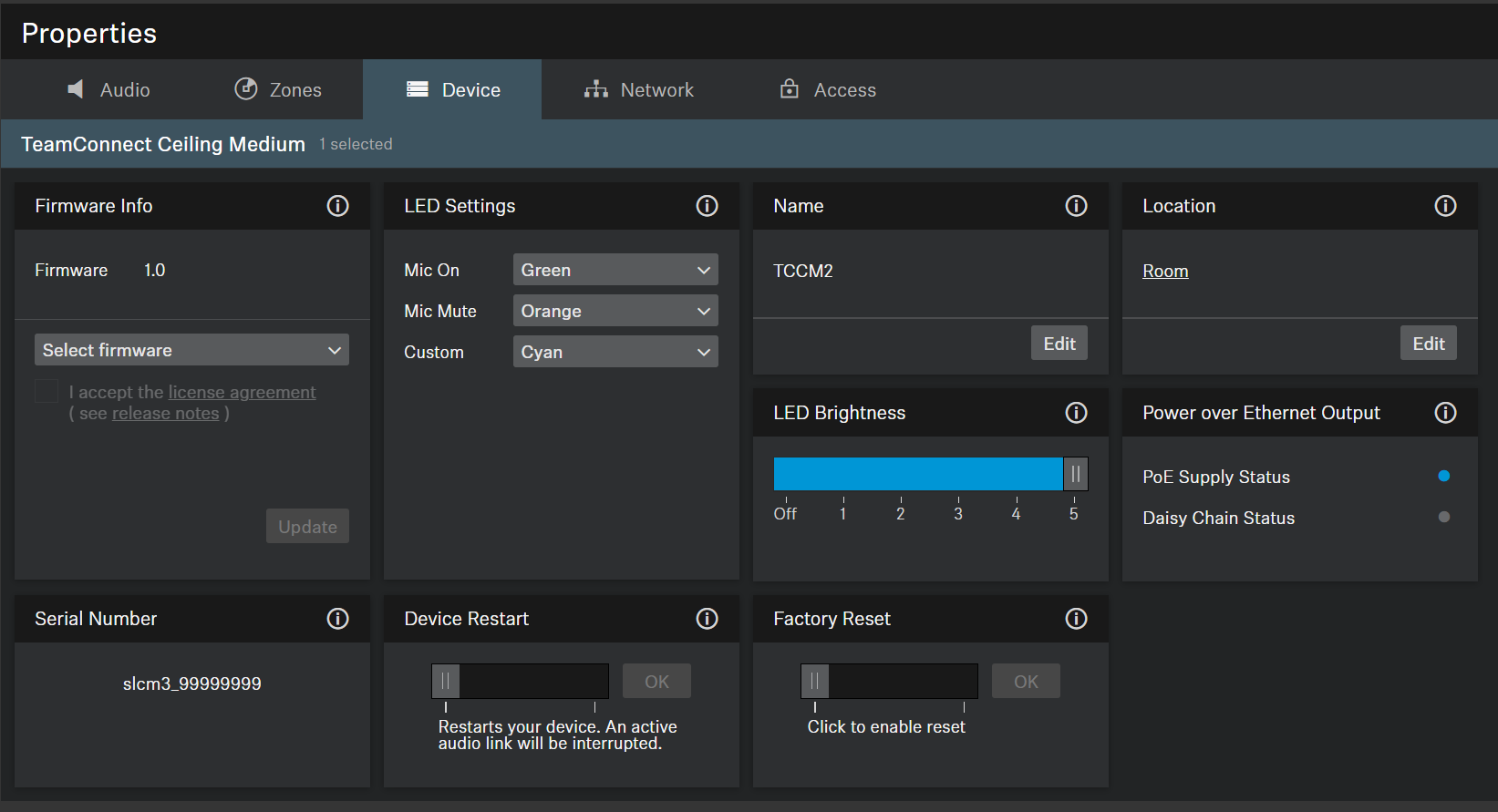Open the Mic Mute color dropdown
Viewport: 1498px width, 812px height.
[x=615, y=311]
